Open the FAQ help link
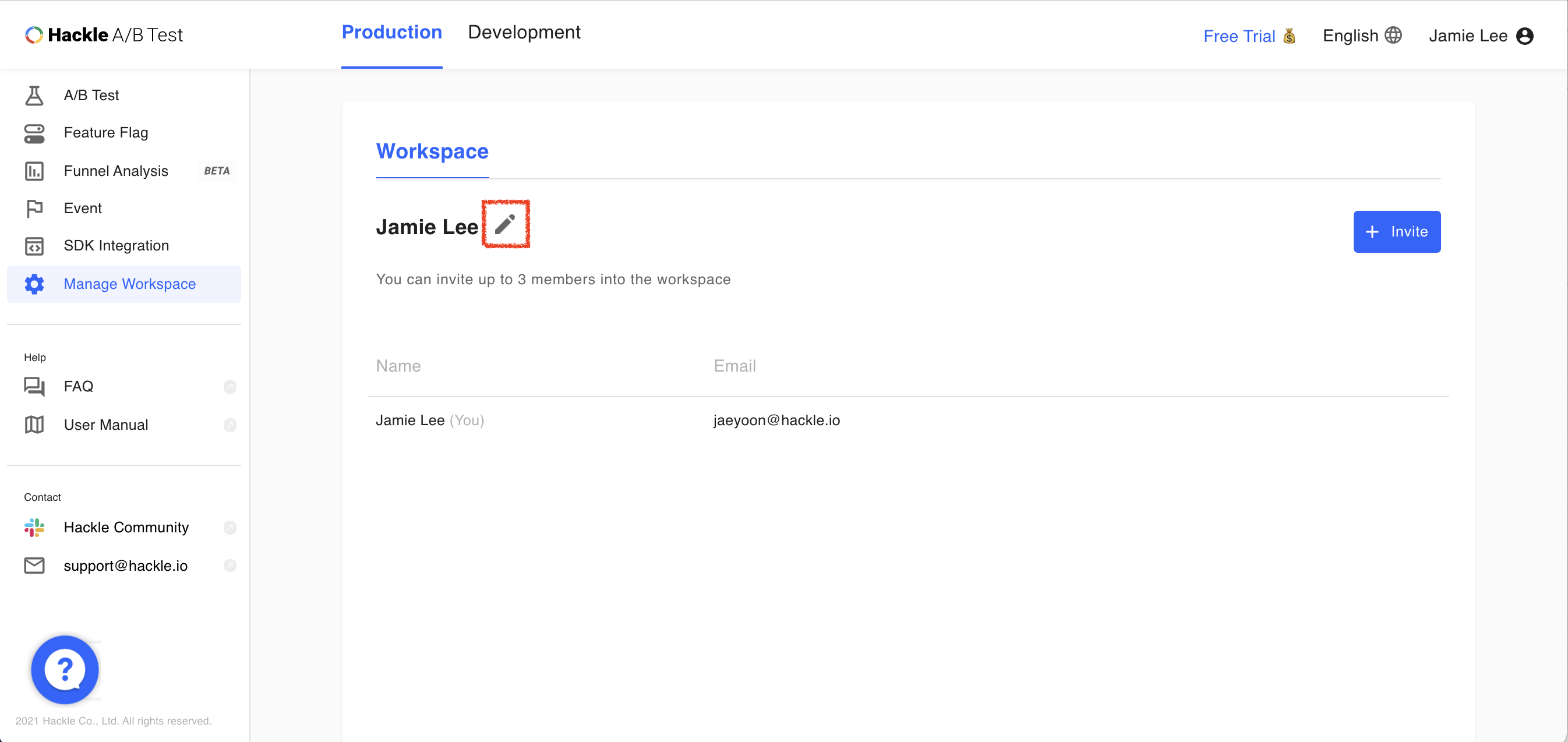Screen dimensions: 1568x742 pos(79,387)
